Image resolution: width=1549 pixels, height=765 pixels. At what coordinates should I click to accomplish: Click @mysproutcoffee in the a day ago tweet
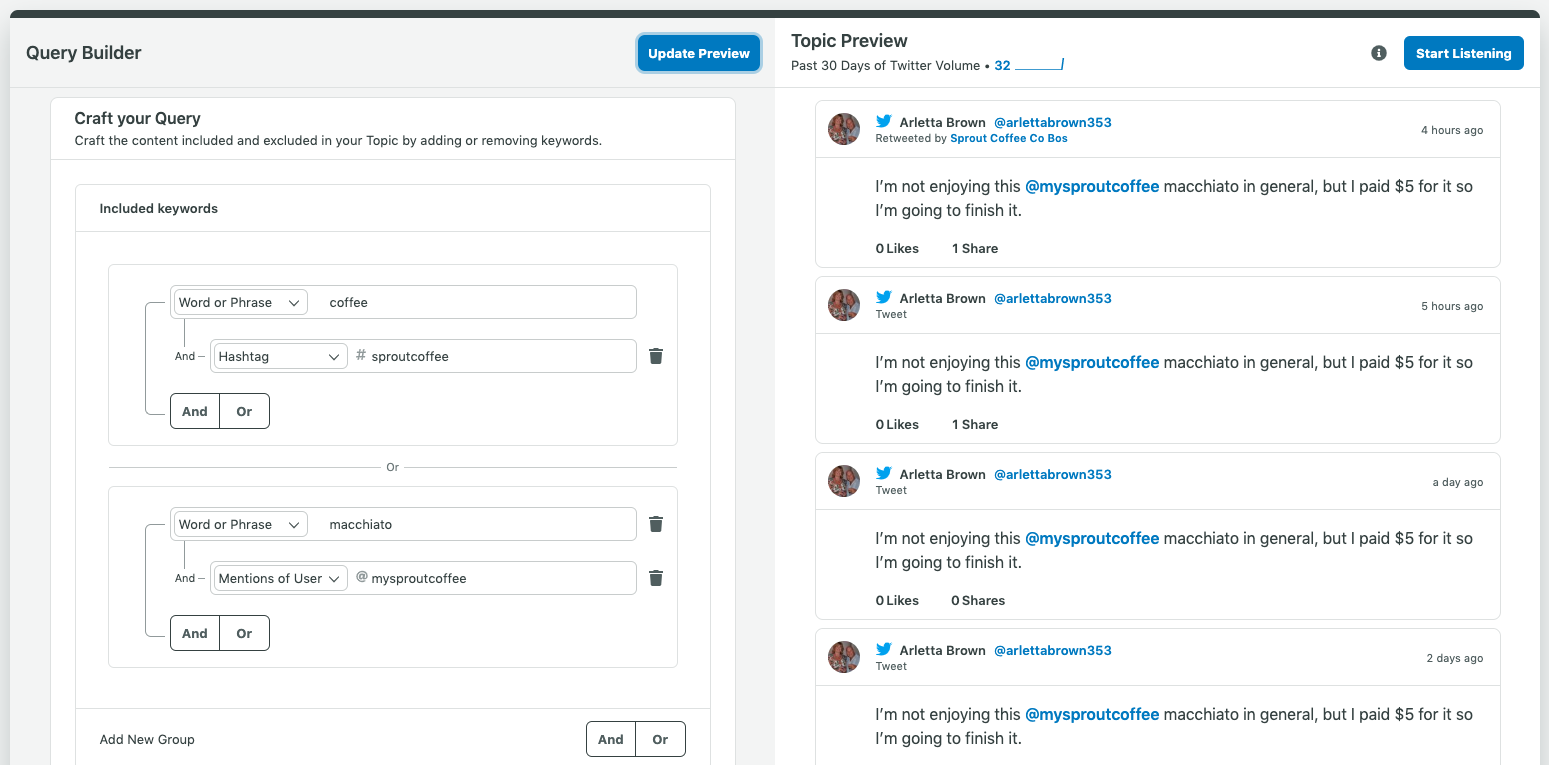coord(1092,538)
